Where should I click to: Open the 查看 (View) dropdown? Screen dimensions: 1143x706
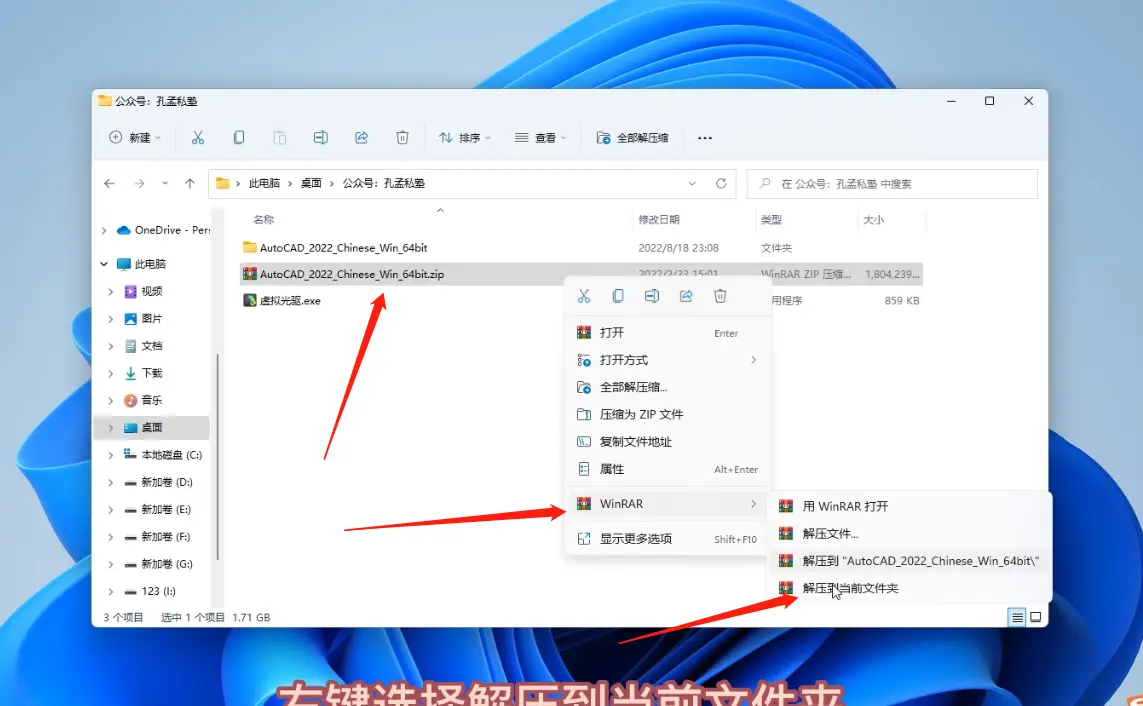[x=540, y=138]
